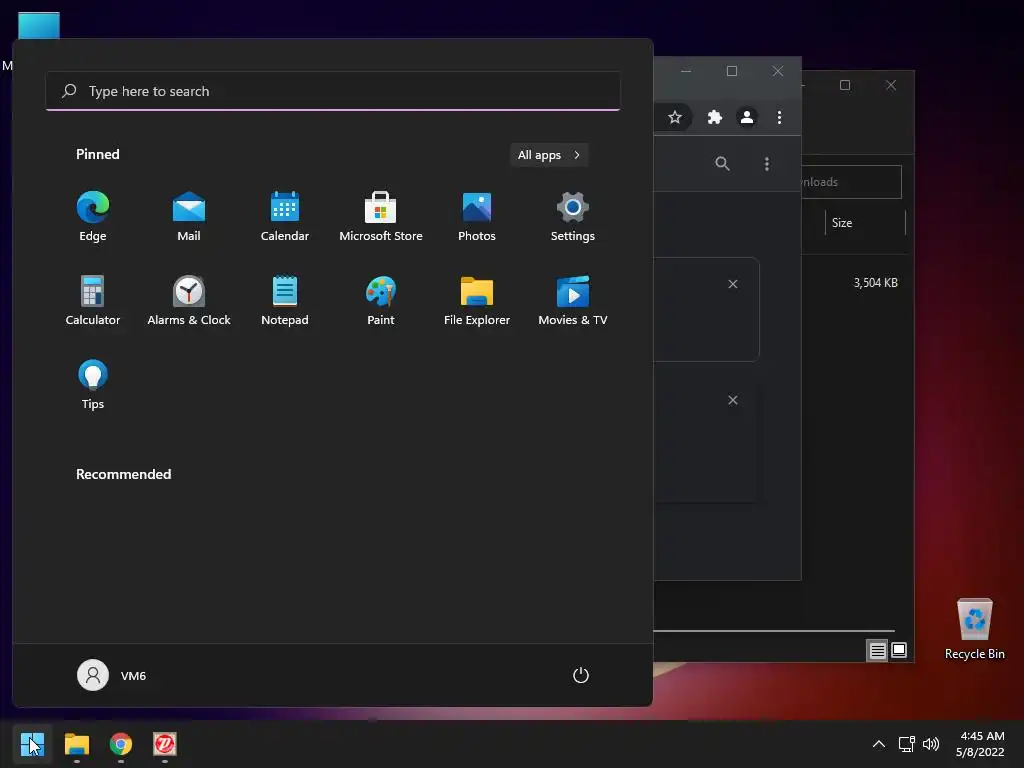This screenshot has height=768, width=1024.
Task: Maximize the File Explorer window
Action: click(x=845, y=85)
